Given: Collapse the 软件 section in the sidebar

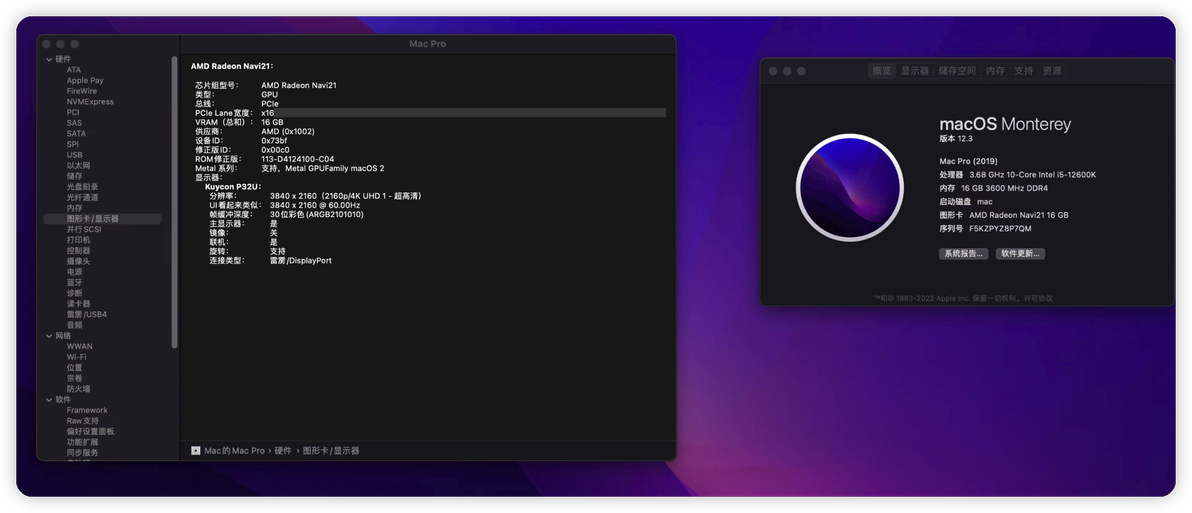Looking at the screenshot, I should pos(49,400).
